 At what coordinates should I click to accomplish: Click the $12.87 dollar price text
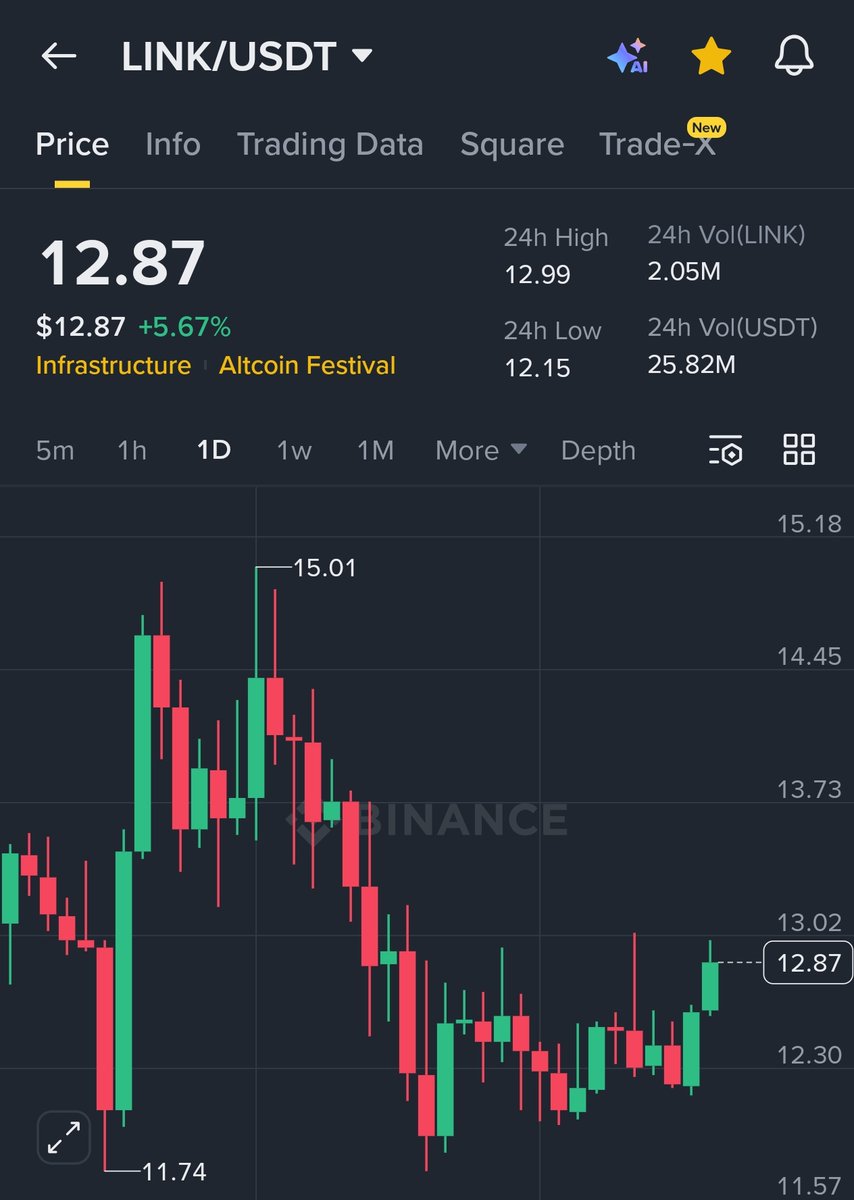tap(81, 326)
